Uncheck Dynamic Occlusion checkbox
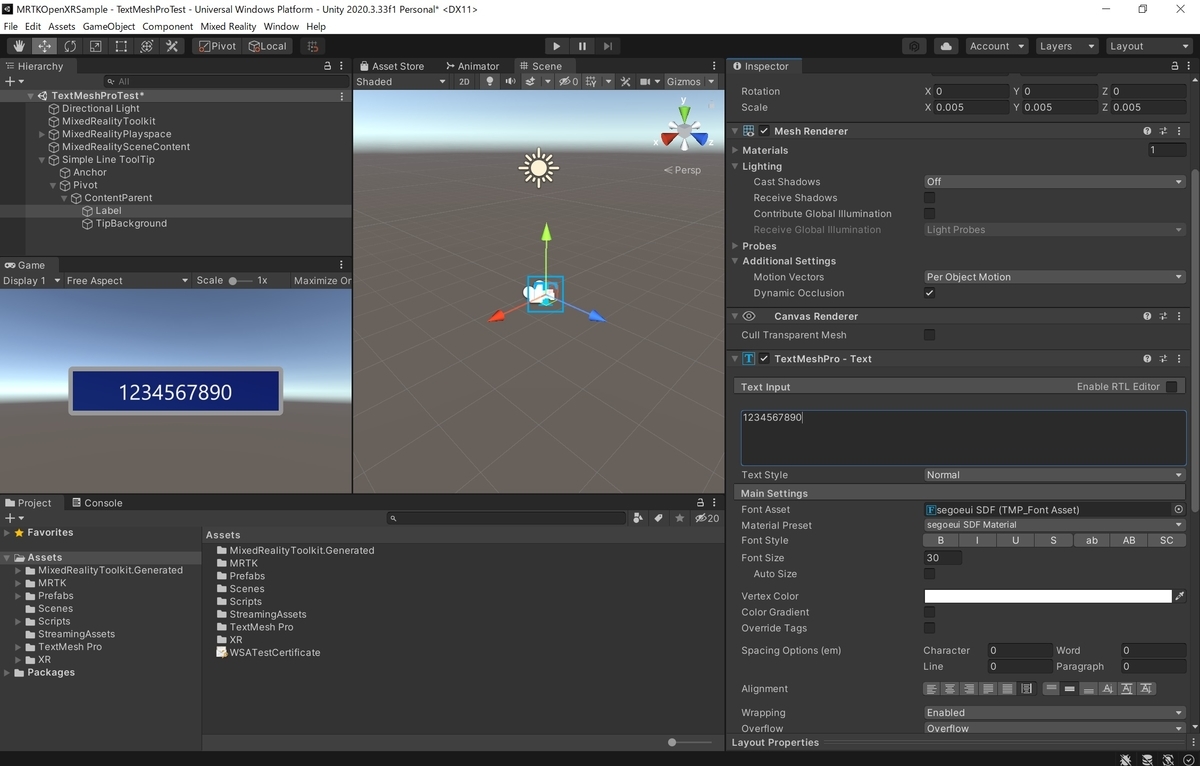This screenshot has width=1200, height=766. [929, 293]
